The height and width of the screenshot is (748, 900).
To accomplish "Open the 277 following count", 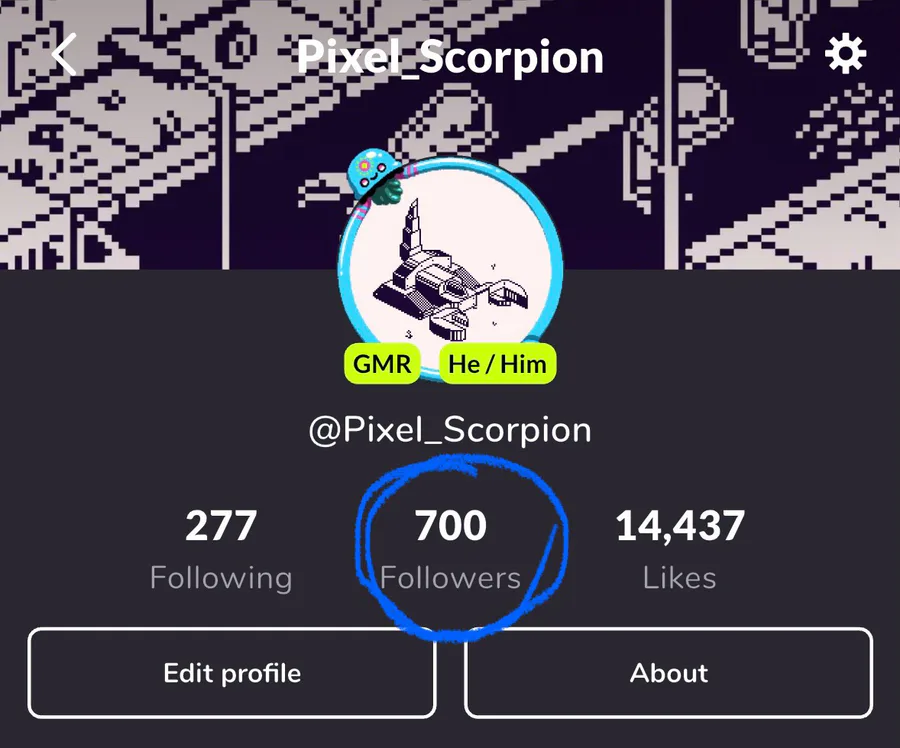I will pos(221,526).
